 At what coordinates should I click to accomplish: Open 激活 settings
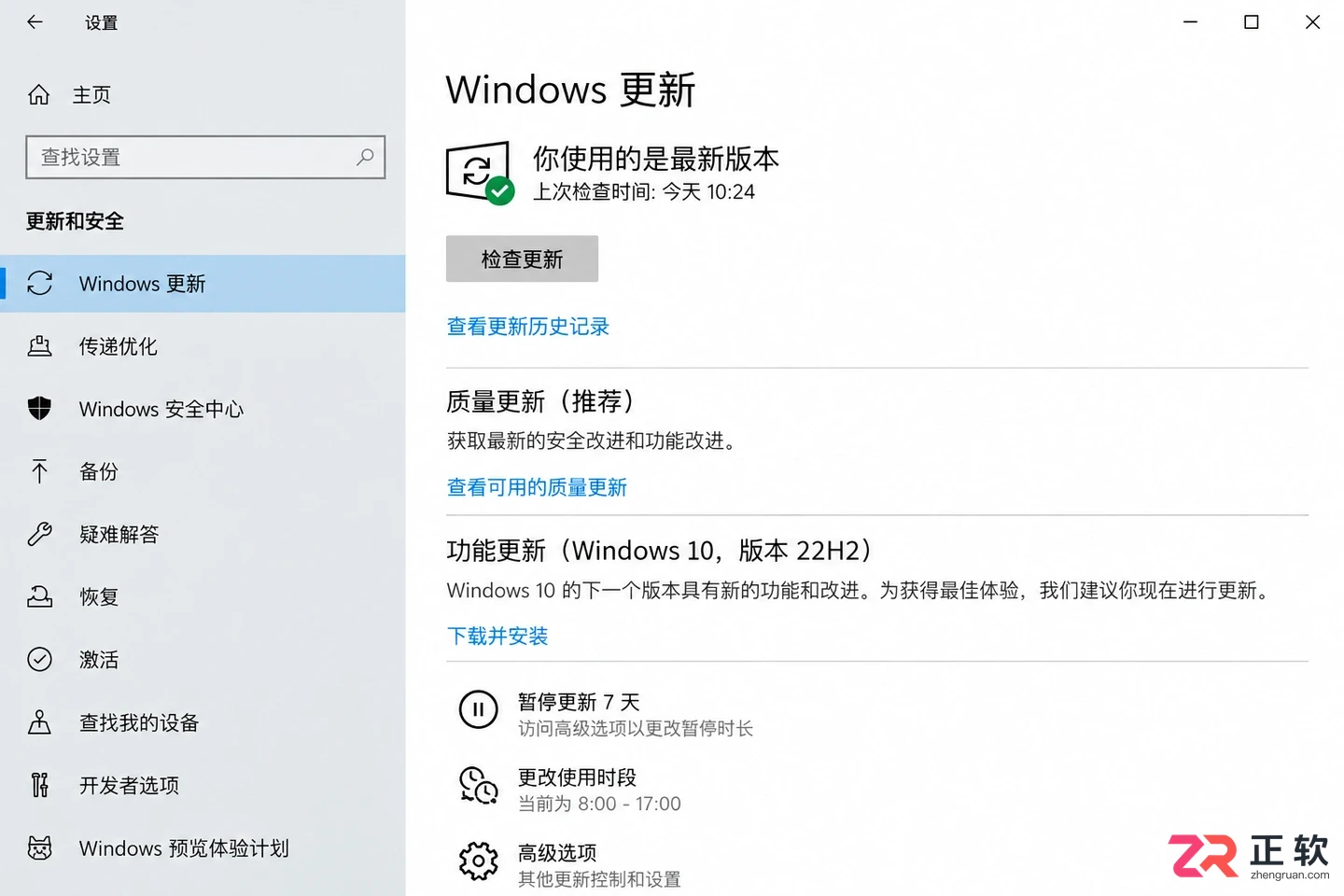click(203, 660)
